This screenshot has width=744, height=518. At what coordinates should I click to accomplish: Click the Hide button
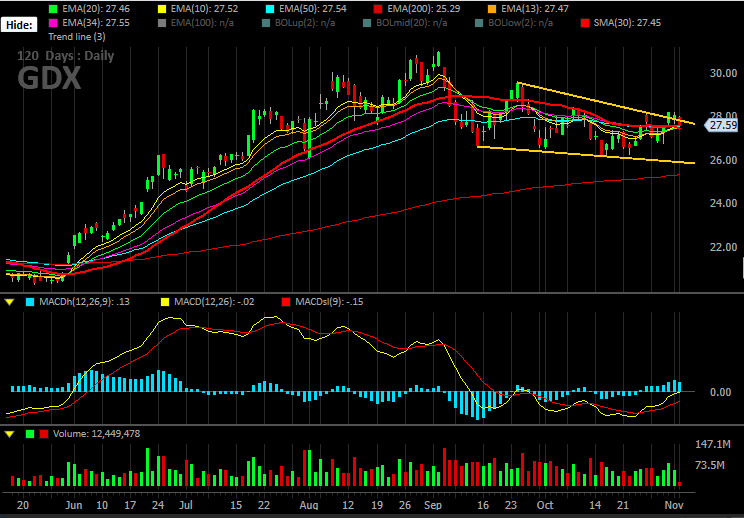19,25
